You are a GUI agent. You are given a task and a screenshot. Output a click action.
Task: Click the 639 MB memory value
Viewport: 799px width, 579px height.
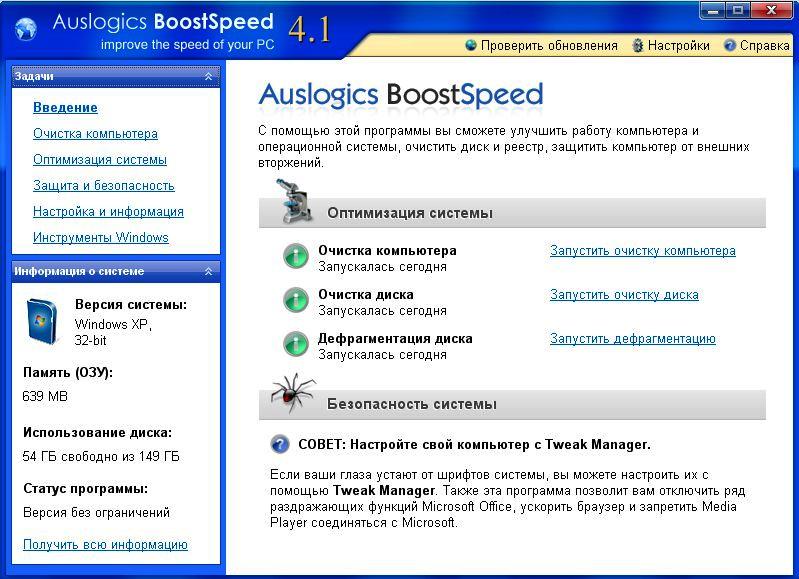click(x=45, y=396)
